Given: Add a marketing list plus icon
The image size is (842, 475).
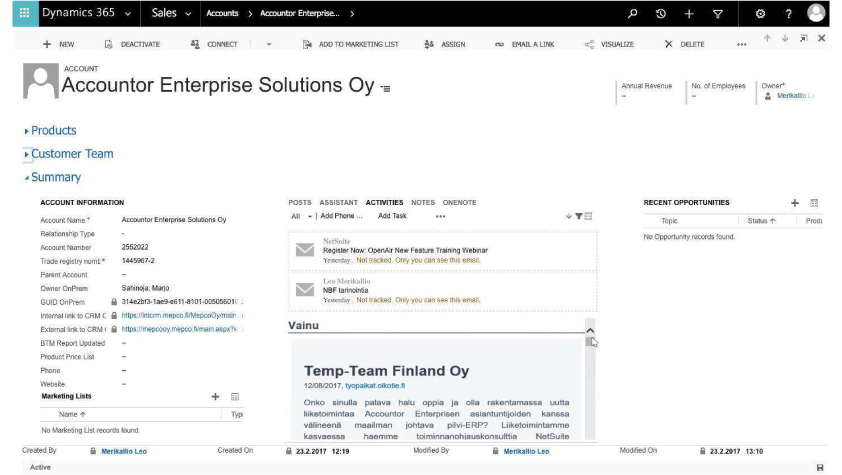Looking at the screenshot, I should tap(215, 397).
